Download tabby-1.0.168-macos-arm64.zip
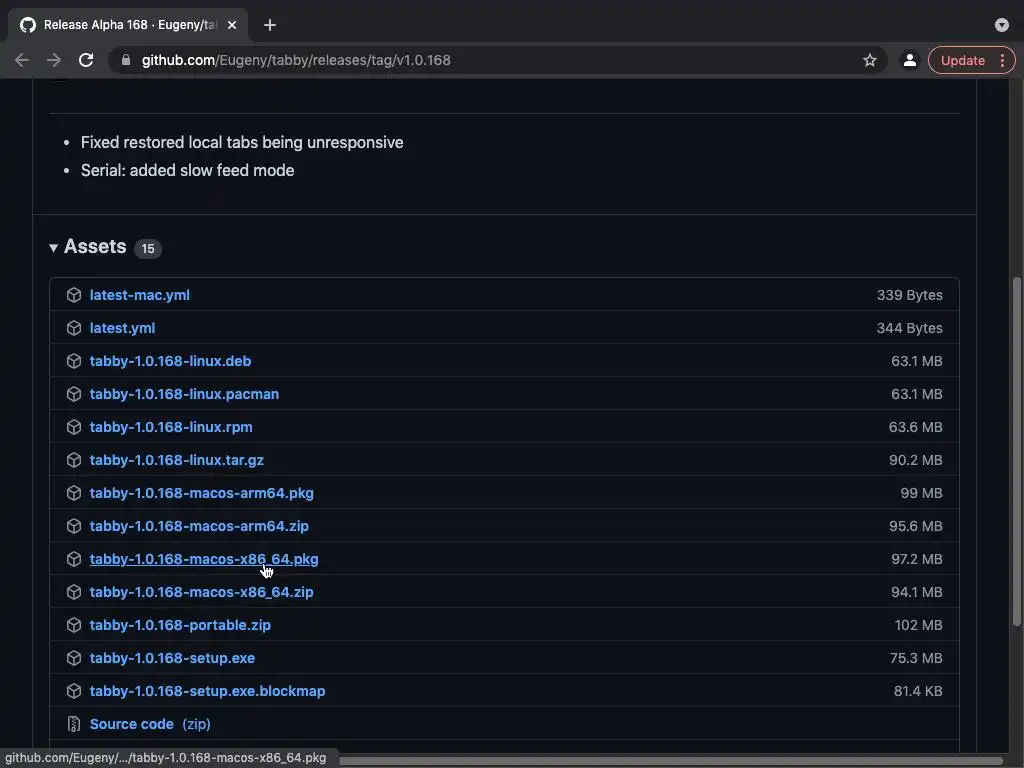Screen dimensions: 1024x768 199,526
